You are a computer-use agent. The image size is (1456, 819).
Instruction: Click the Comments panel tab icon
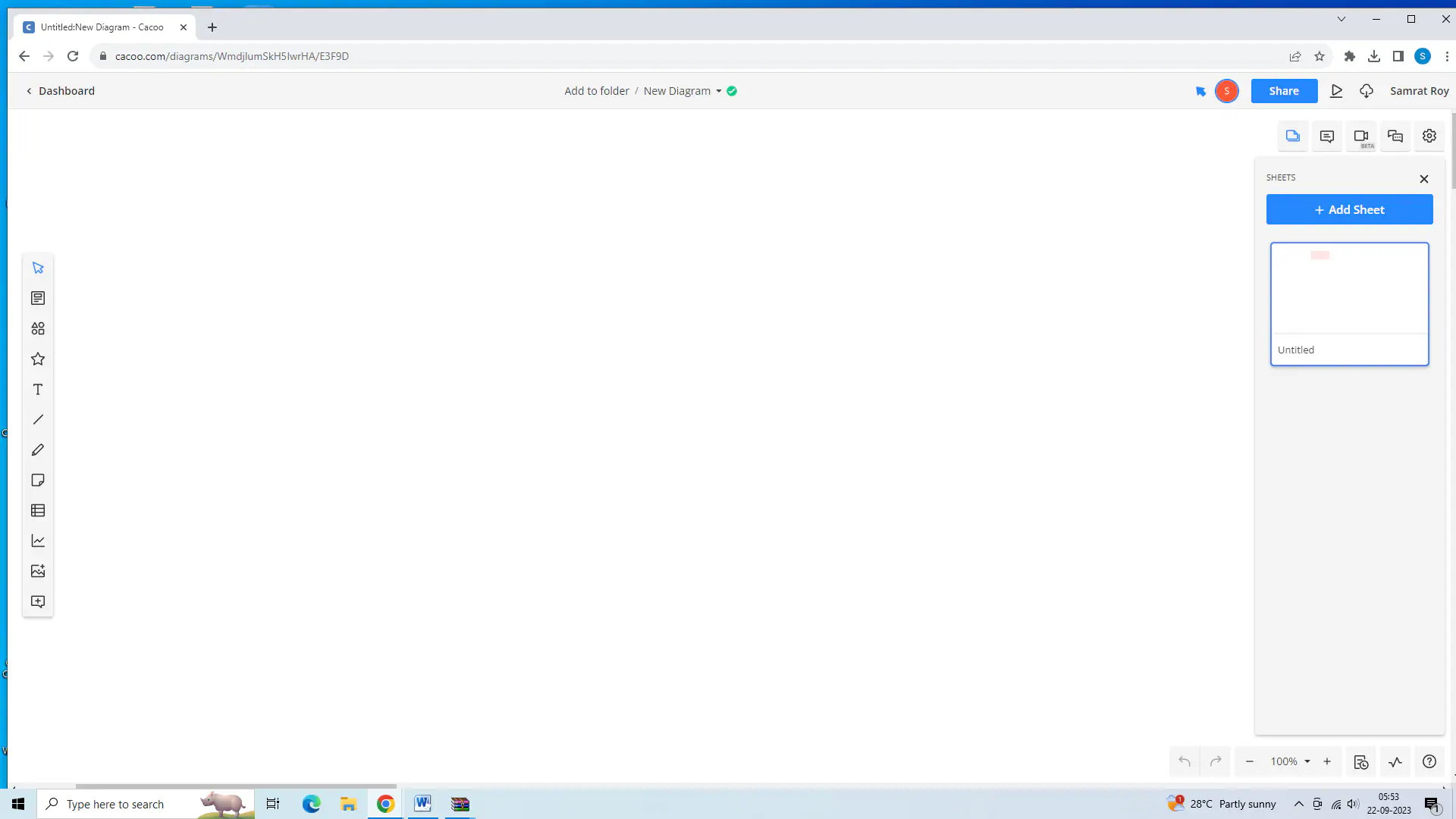pyautogui.click(x=1328, y=136)
